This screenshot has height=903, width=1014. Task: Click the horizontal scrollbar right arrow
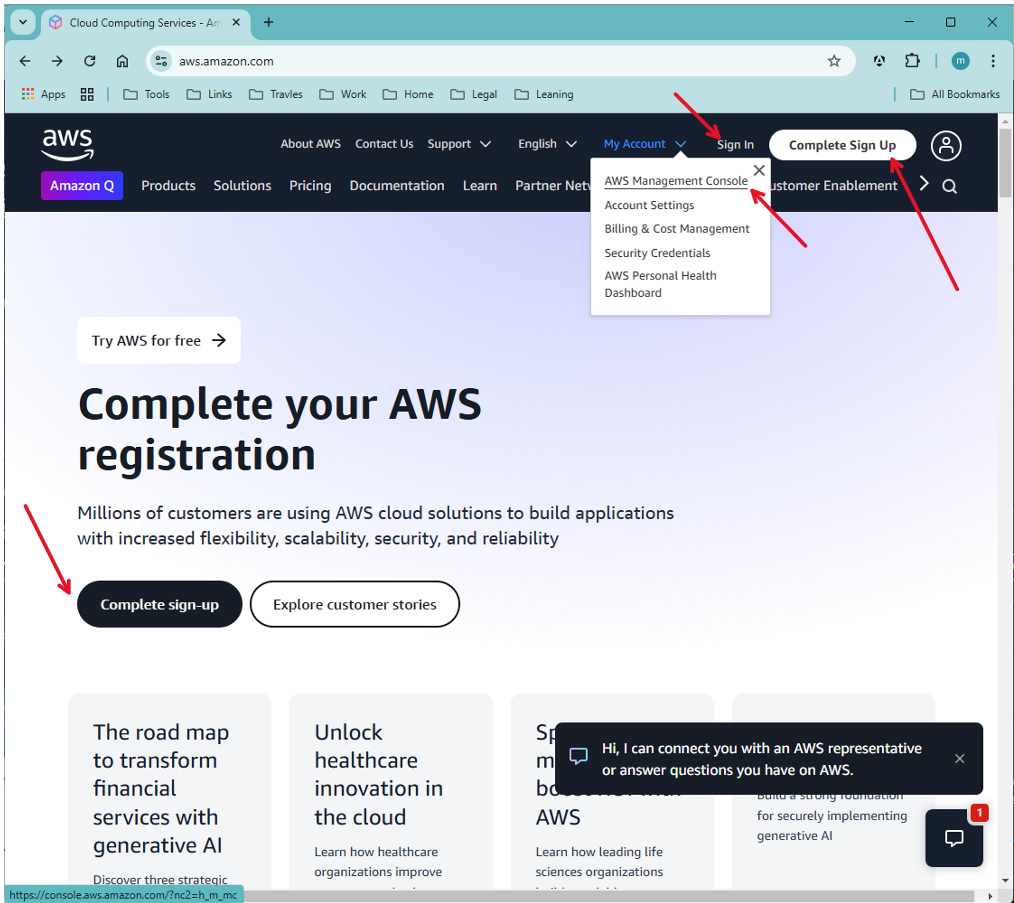tap(990, 896)
